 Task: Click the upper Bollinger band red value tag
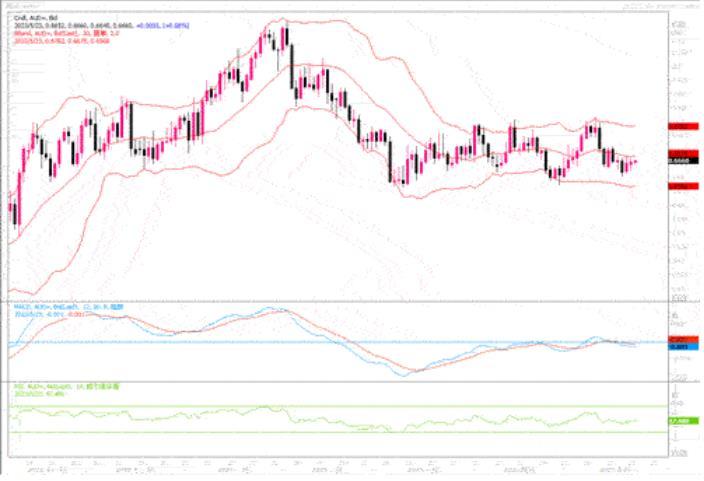click(683, 127)
